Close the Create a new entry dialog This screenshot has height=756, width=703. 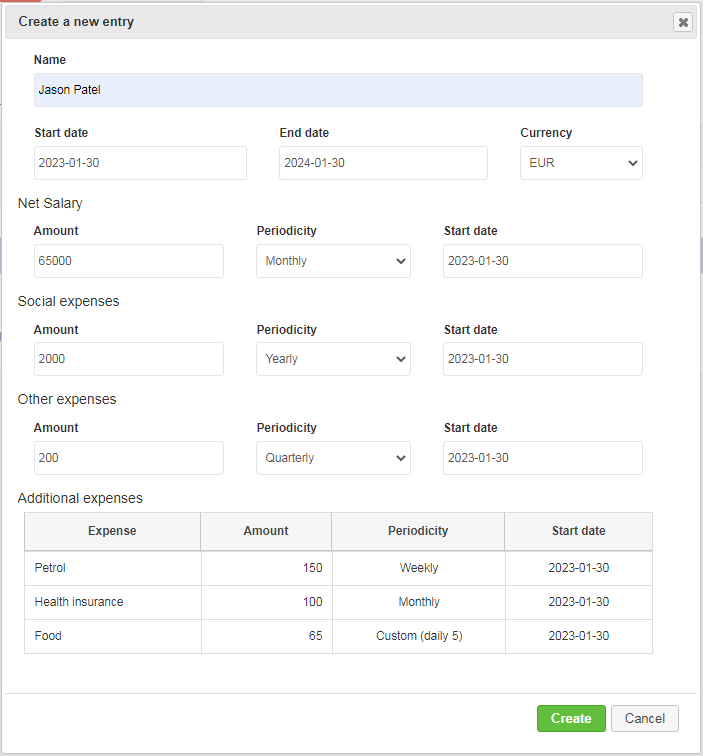click(x=683, y=22)
